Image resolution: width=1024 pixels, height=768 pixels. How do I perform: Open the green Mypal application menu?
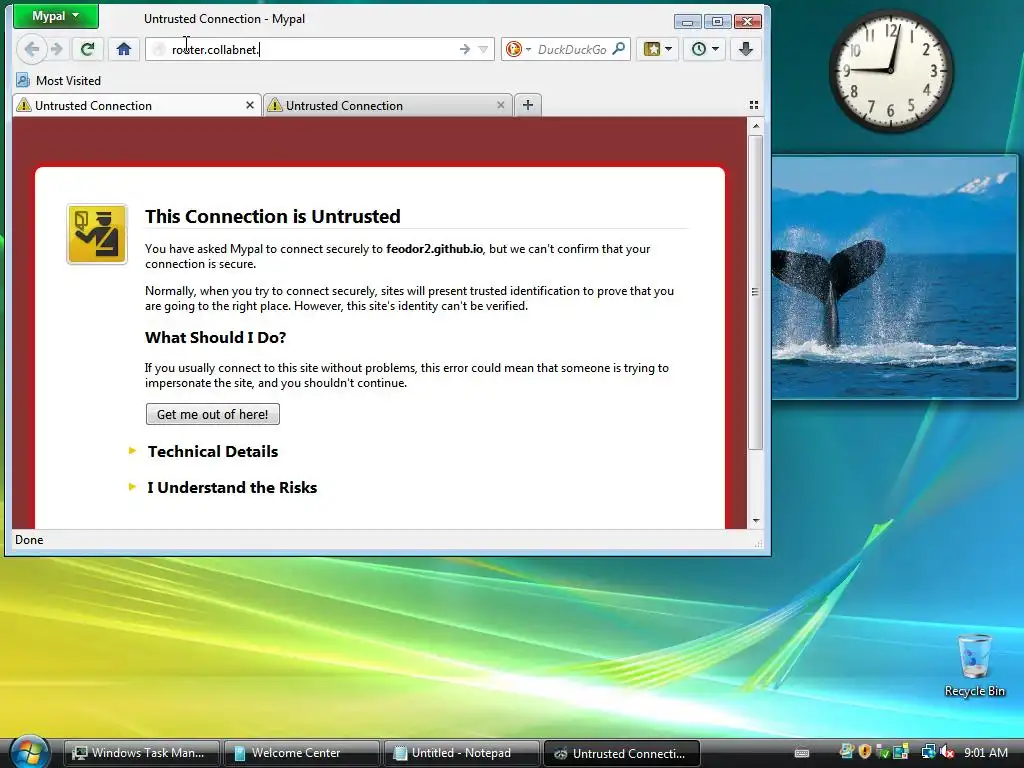coord(56,16)
